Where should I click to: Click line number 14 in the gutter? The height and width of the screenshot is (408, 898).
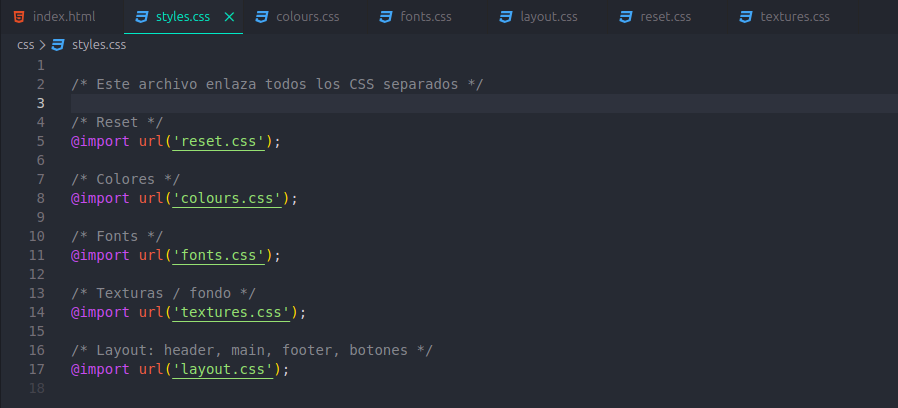[x=38, y=313]
